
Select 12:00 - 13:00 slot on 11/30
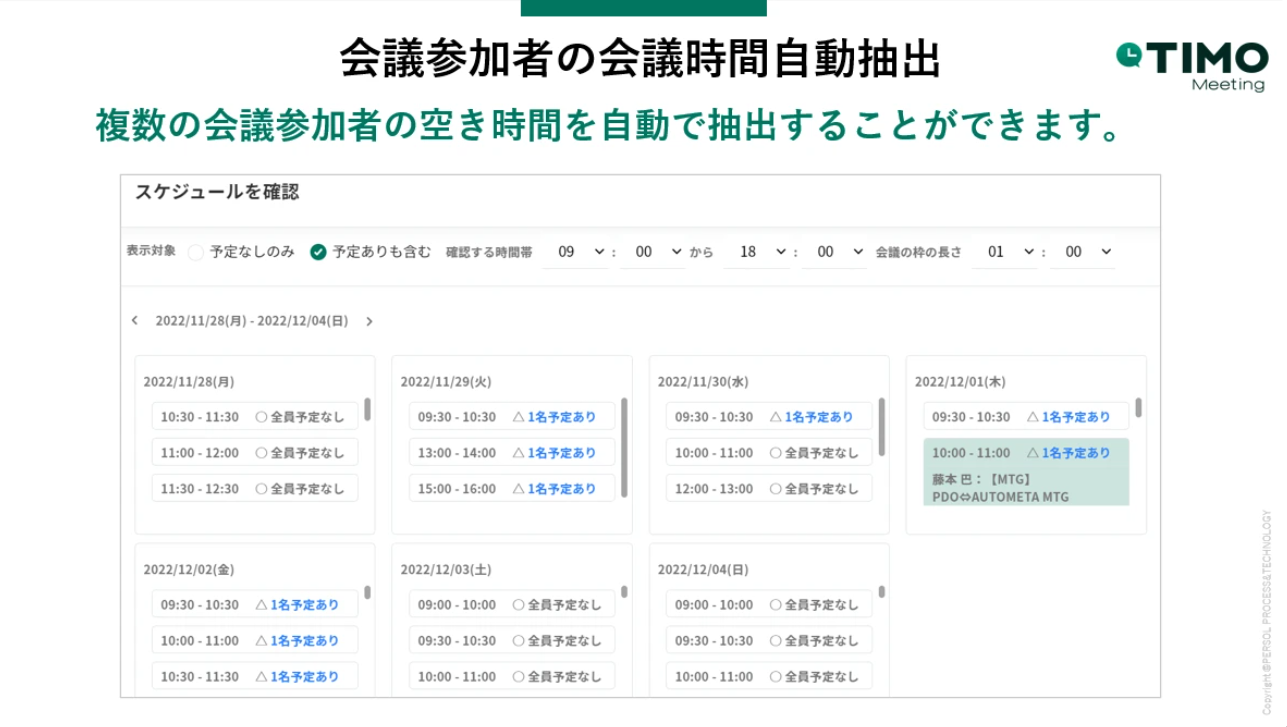pyautogui.click(x=769, y=489)
